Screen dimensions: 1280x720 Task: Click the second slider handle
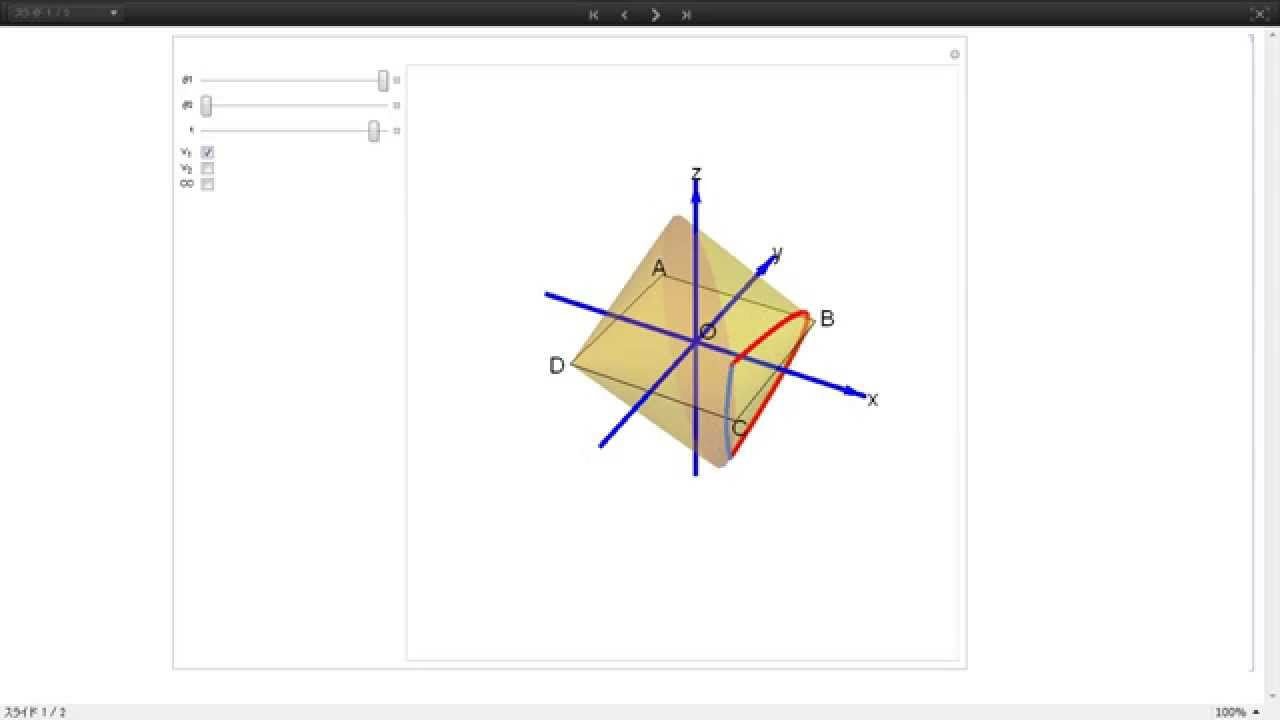[x=206, y=106]
